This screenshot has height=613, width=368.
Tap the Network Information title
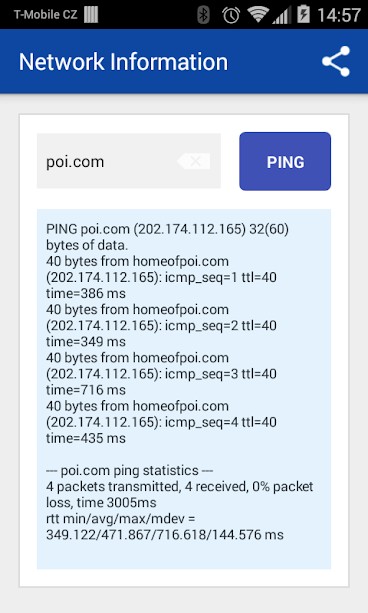pyautogui.click(x=123, y=62)
